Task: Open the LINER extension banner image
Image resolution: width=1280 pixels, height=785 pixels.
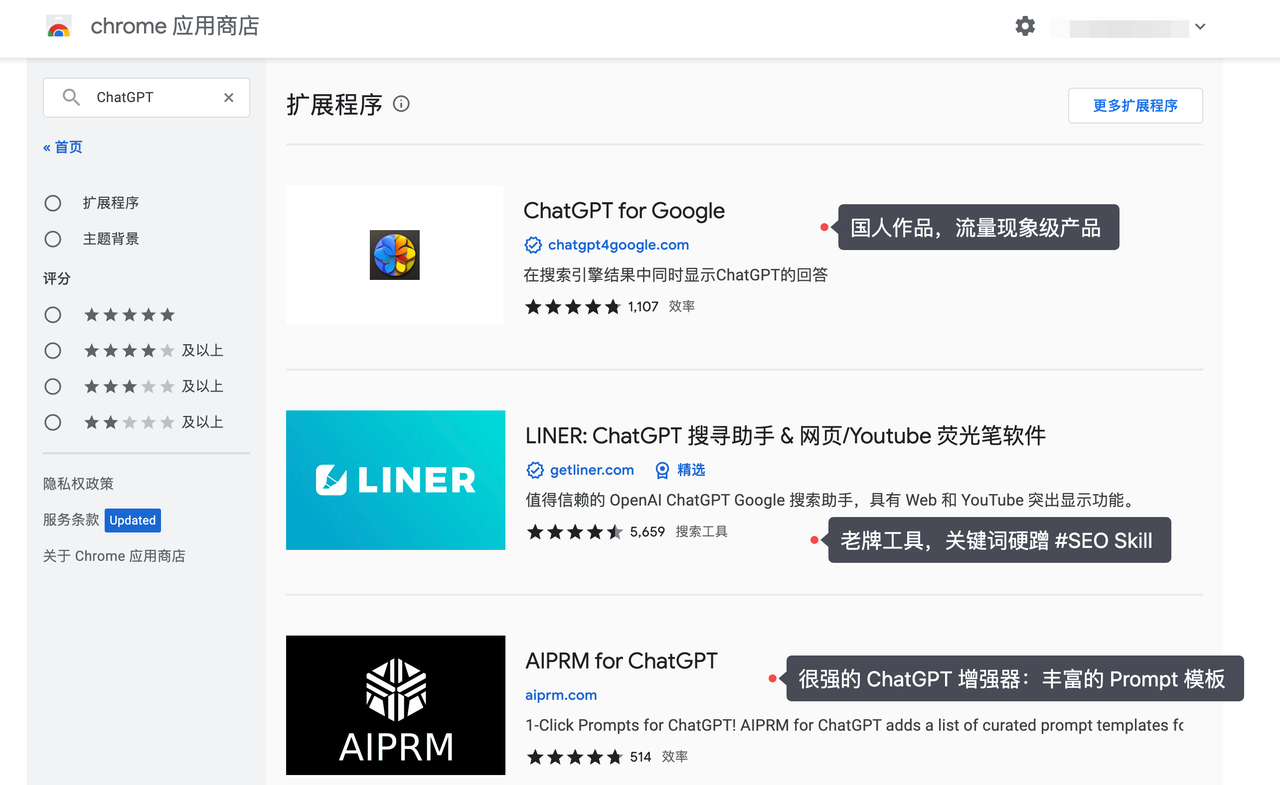Action: [x=395, y=480]
